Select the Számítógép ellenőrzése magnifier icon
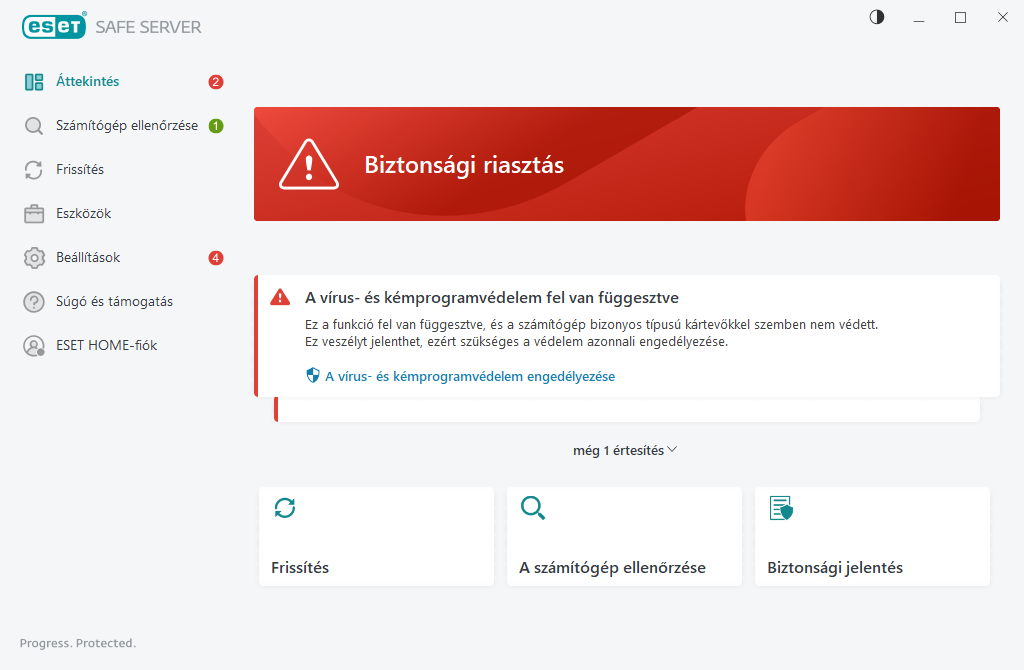The image size is (1024, 670). click(34, 125)
